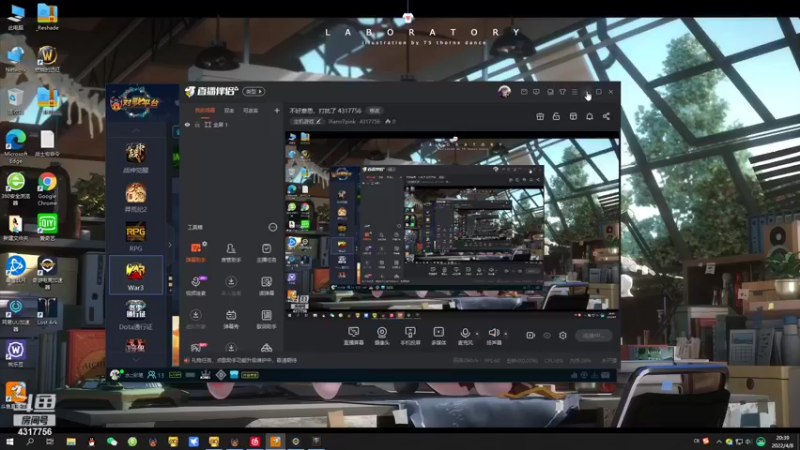800x450 pixels.
Task: Switch to the second scene tab
Action: 229,111
